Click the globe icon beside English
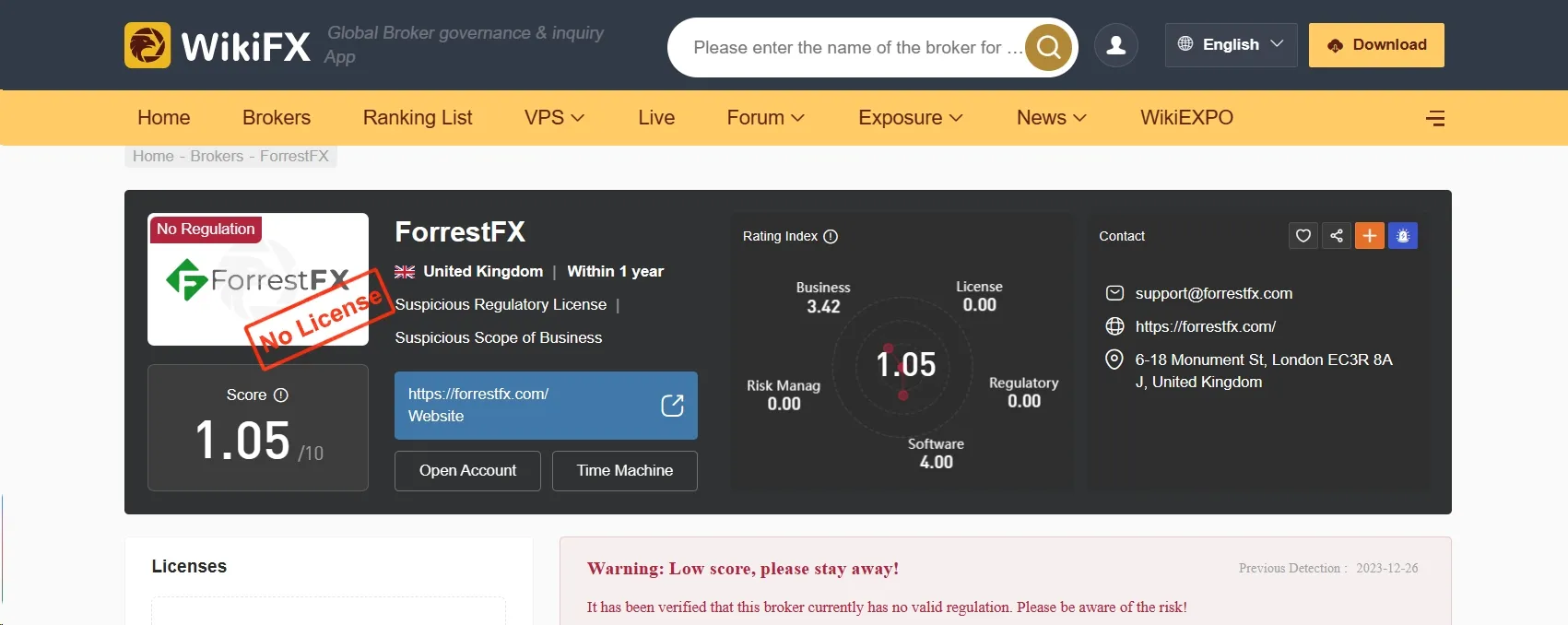The height and width of the screenshot is (625, 1568). coord(1185,44)
